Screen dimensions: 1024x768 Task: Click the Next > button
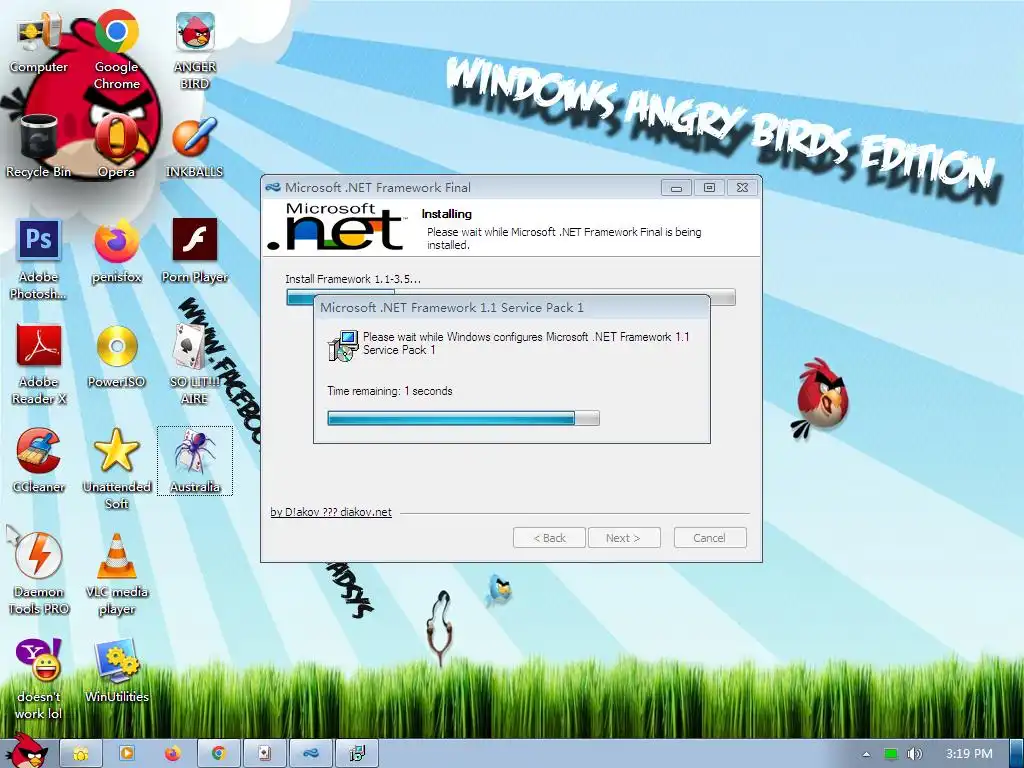coord(624,538)
